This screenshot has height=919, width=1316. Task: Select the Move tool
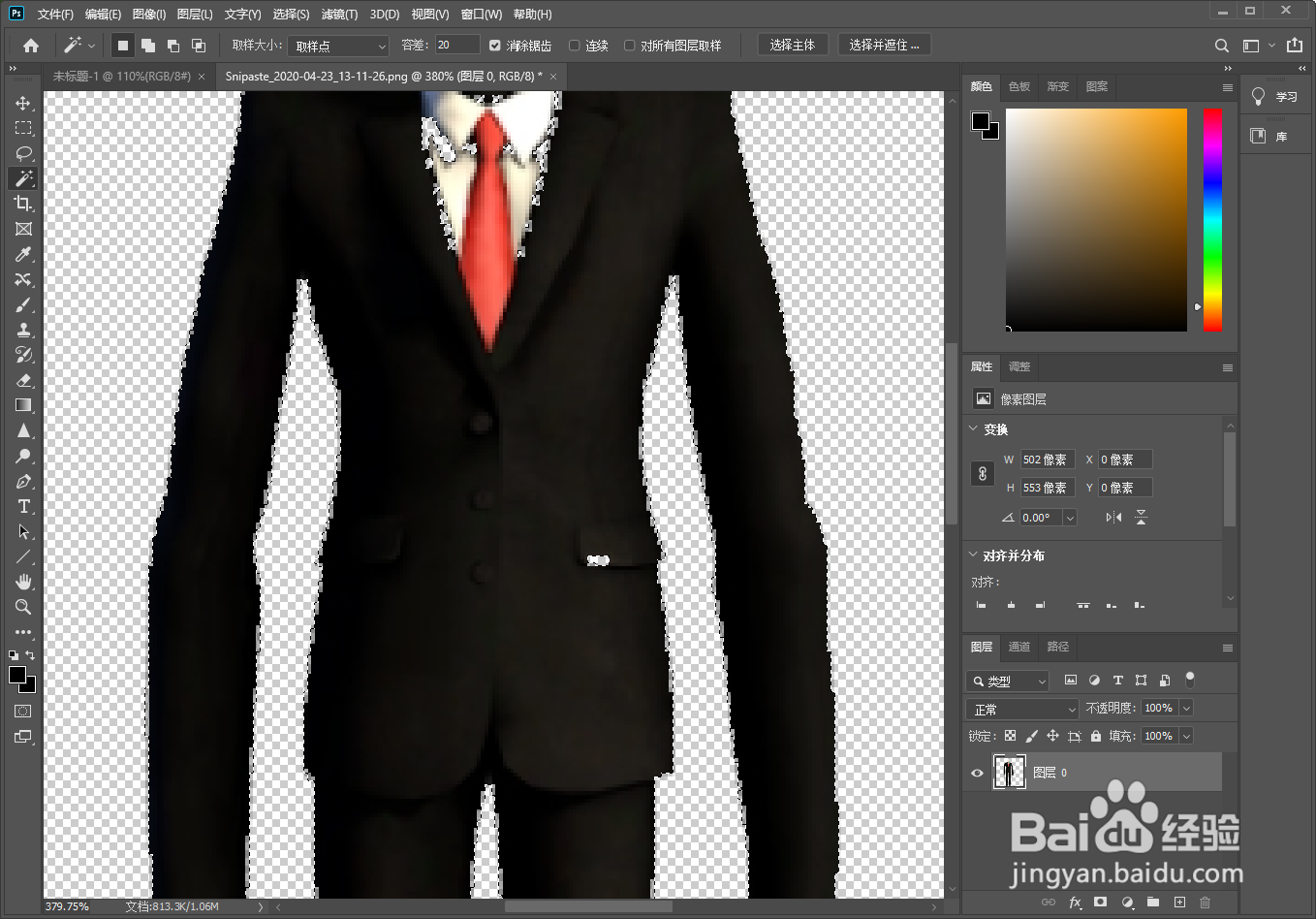(x=23, y=103)
